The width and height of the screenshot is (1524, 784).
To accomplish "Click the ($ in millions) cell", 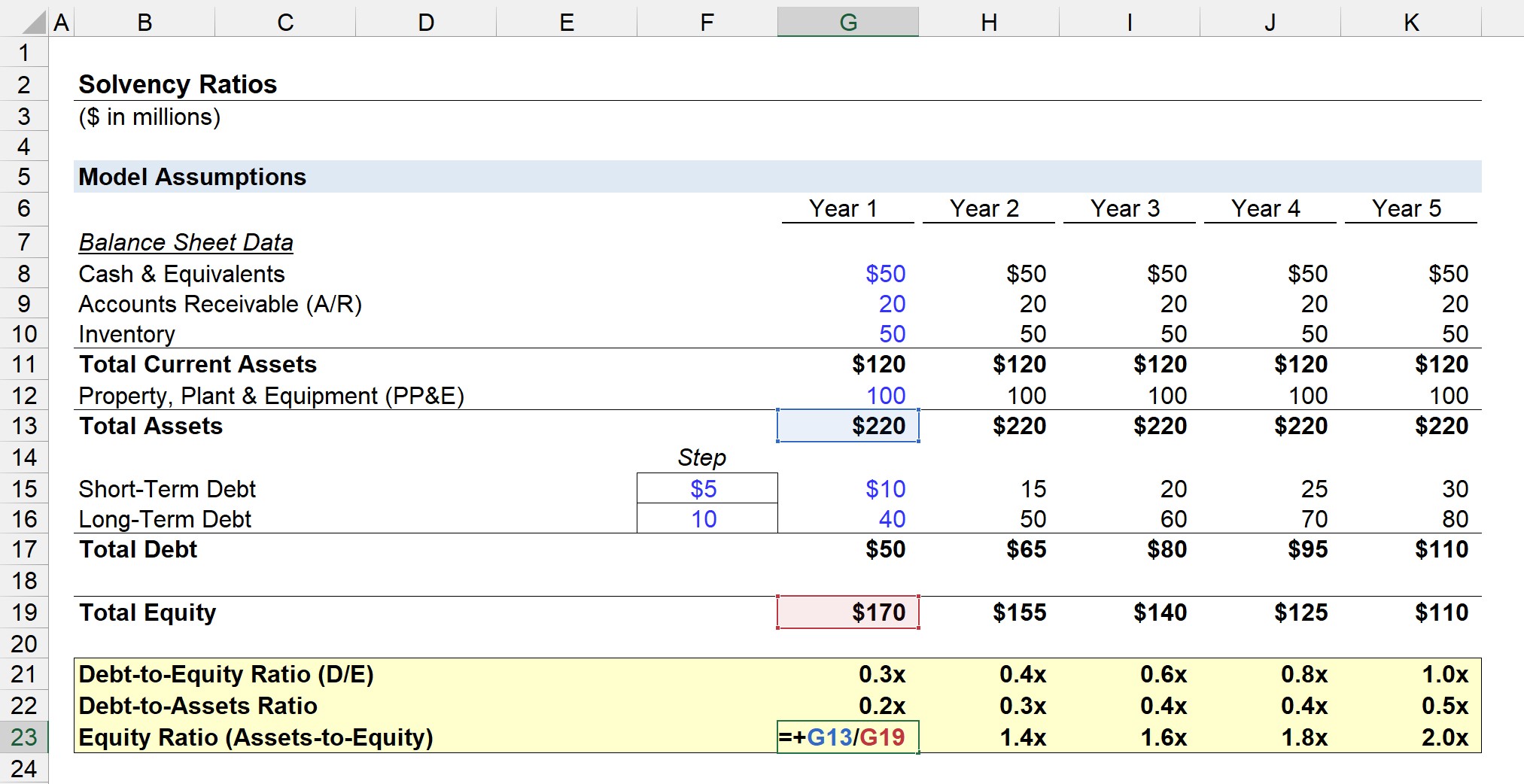I will 149,117.
